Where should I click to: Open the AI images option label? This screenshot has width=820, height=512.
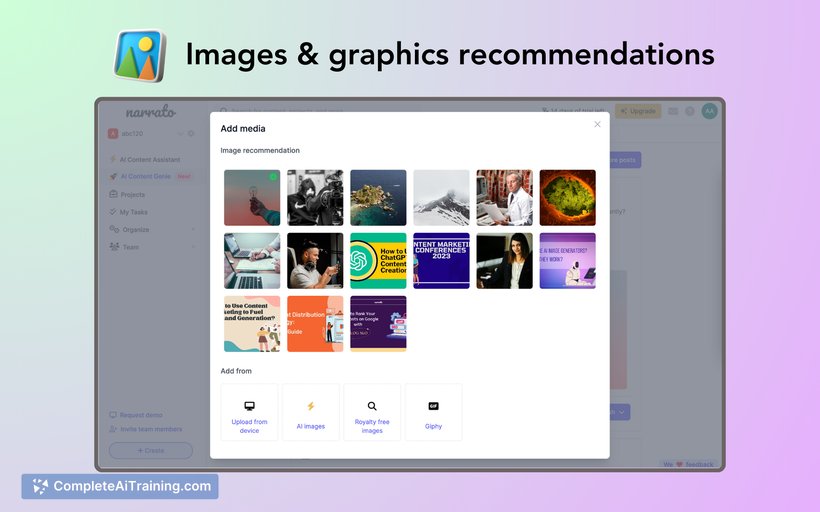311,426
